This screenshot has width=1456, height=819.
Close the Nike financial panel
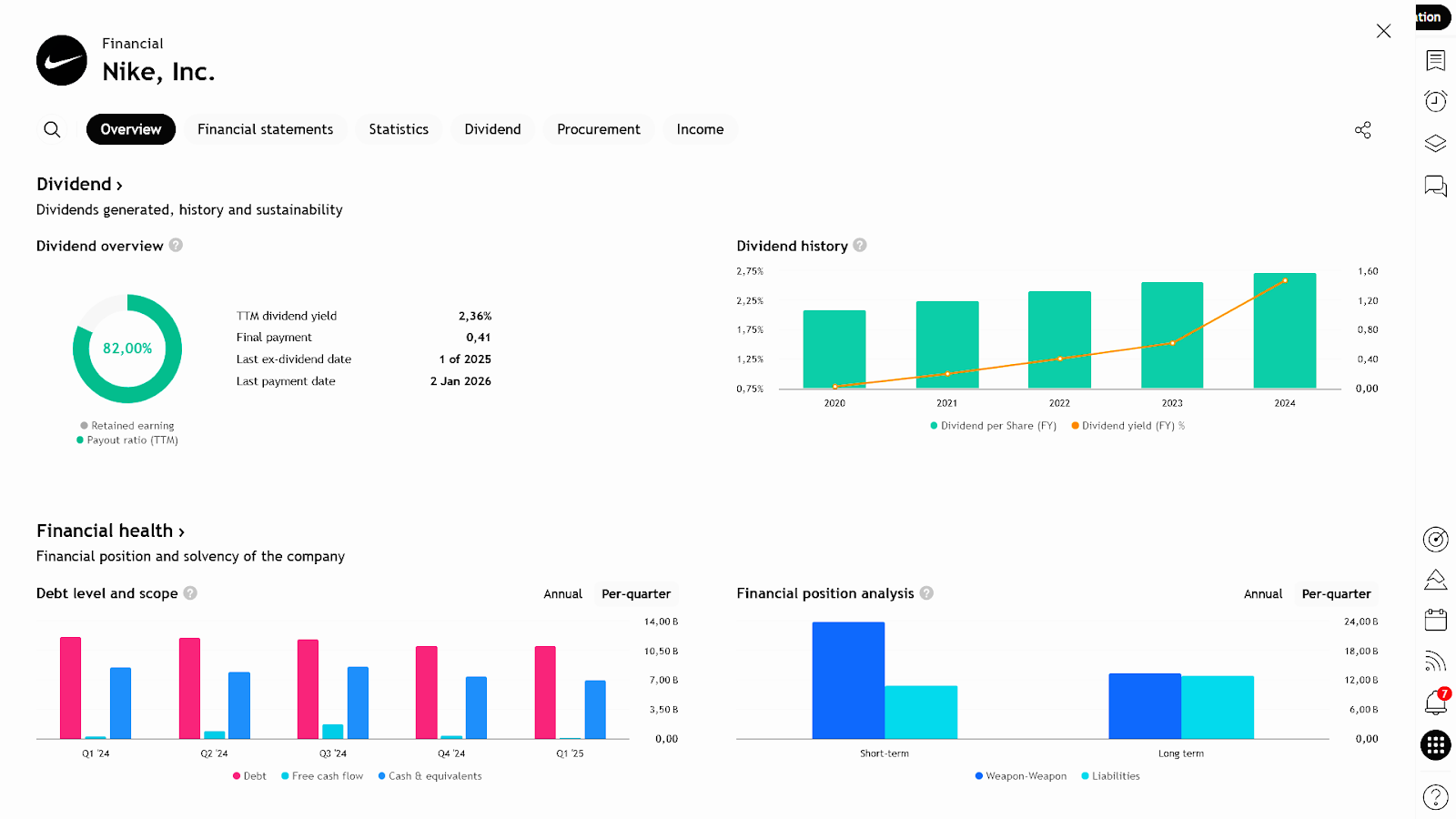[1383, 31]
